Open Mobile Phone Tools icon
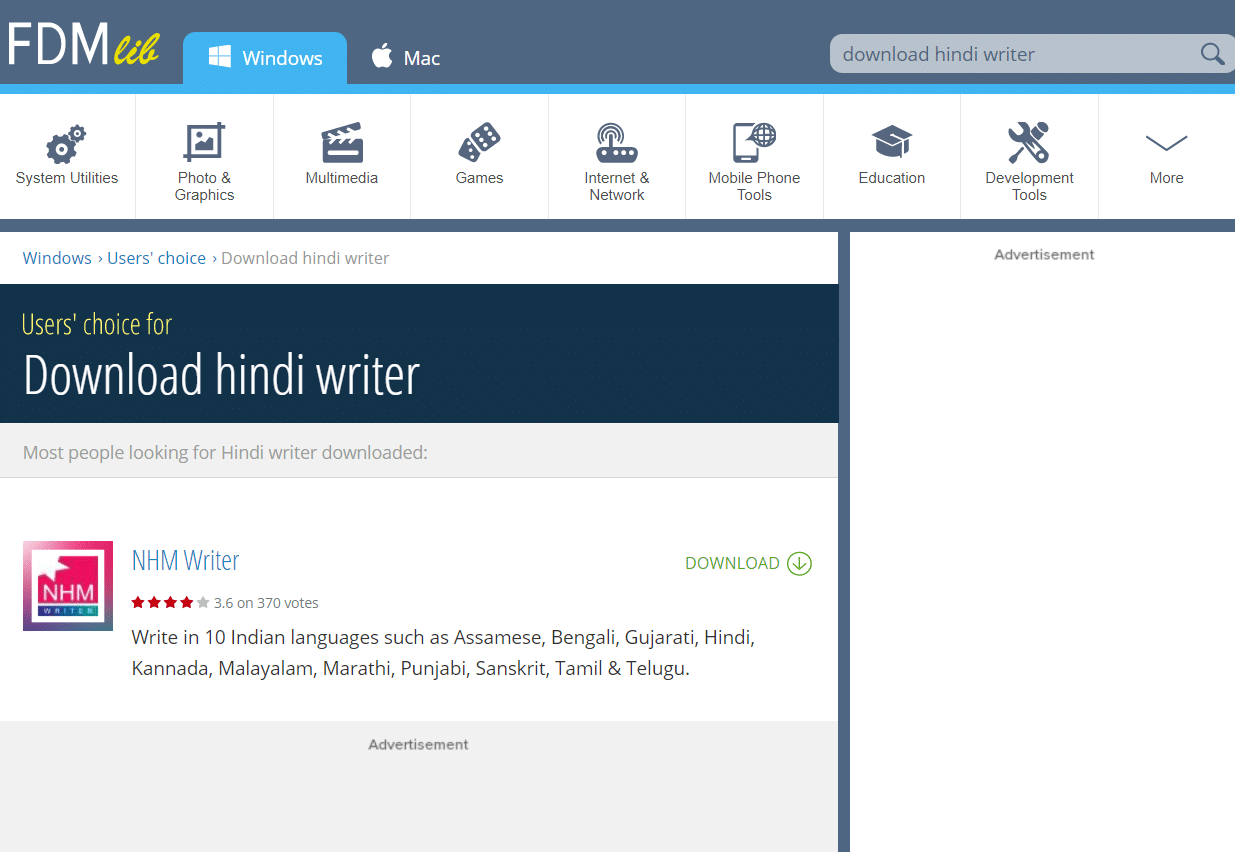The height and width of the screenshot is (852, 1235). (755, 142)
